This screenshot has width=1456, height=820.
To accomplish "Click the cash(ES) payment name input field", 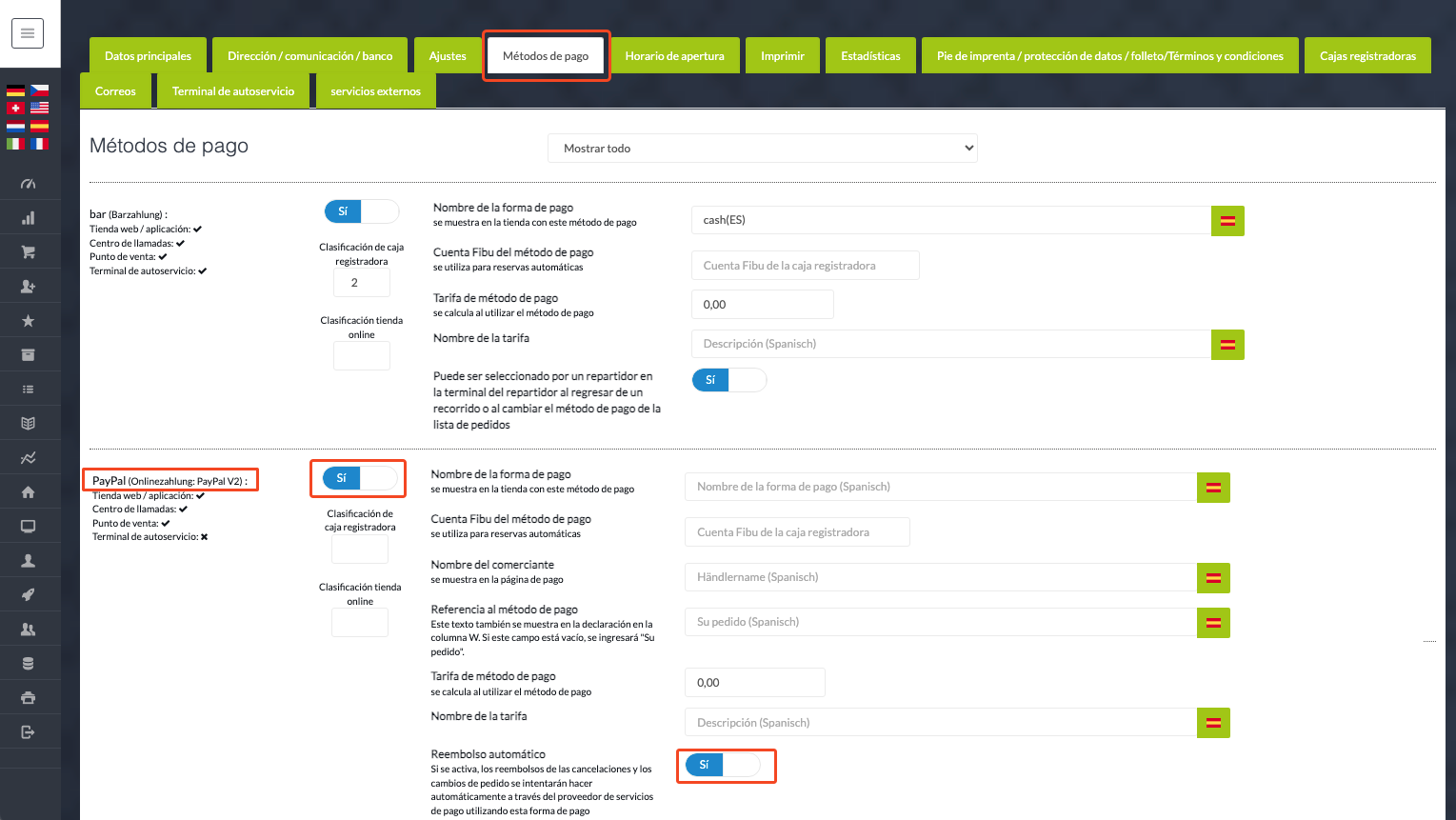I will pos(951,220).
